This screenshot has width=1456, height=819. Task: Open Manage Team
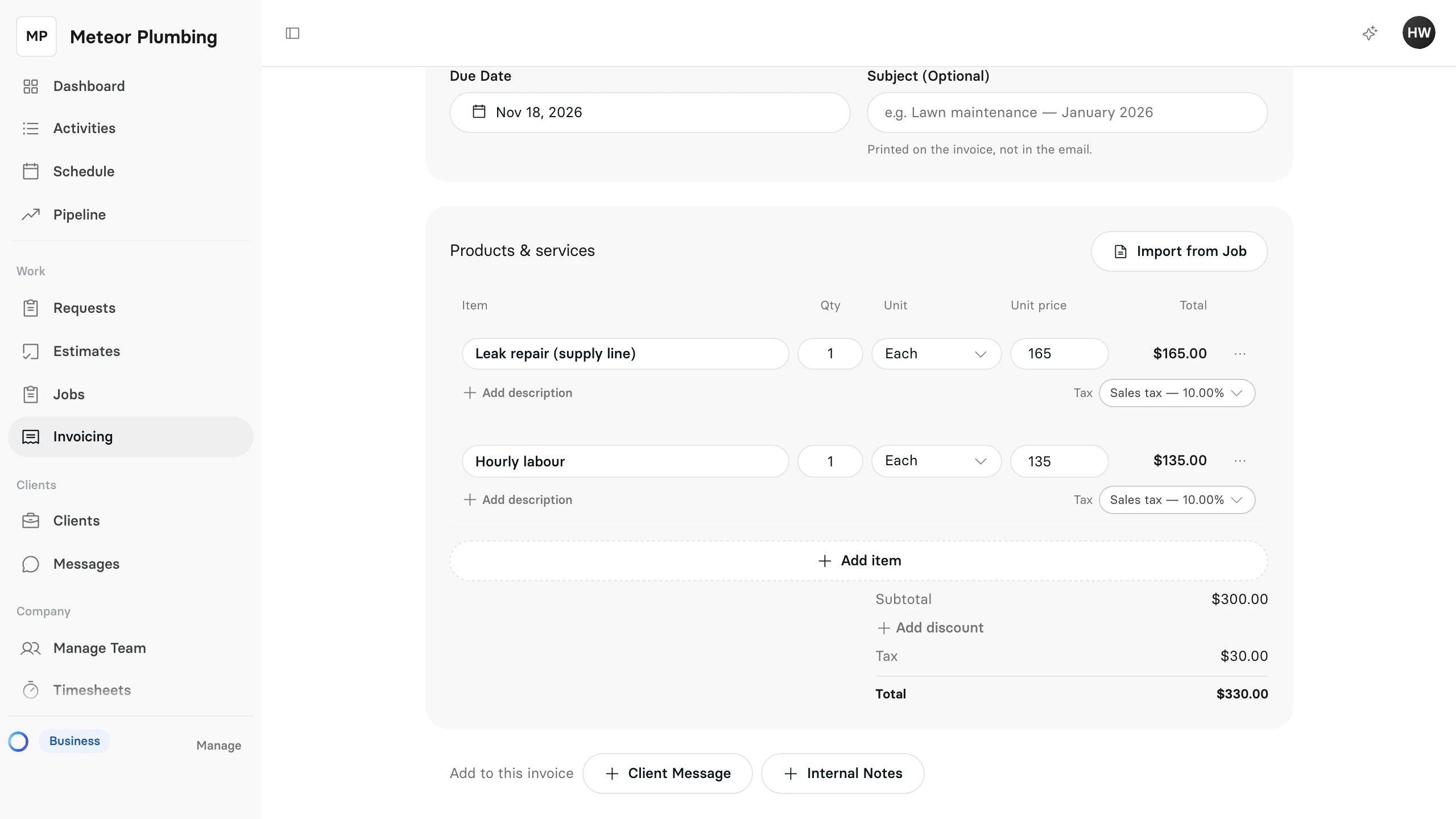[130, 648]
